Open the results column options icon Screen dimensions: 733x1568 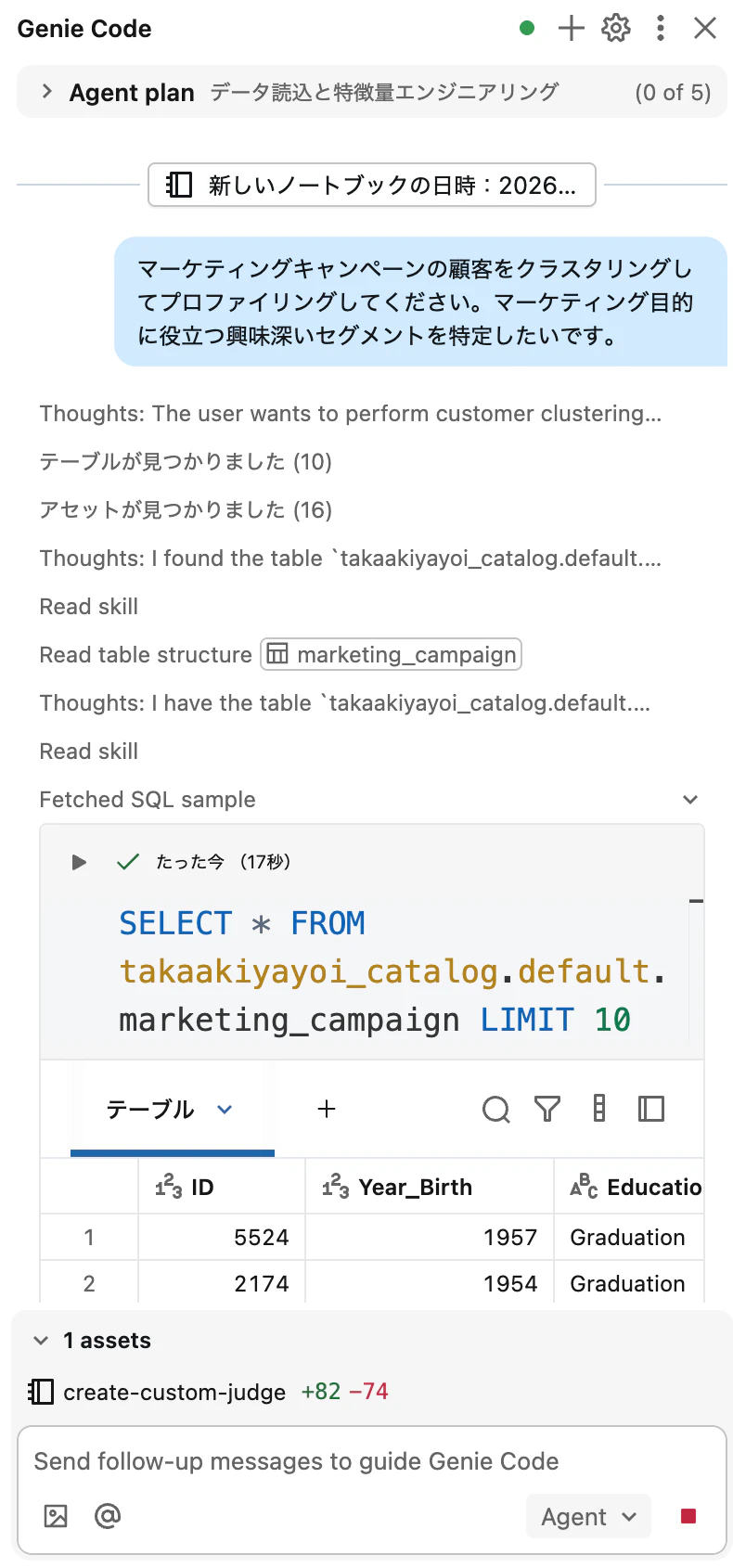(599, 1109)
